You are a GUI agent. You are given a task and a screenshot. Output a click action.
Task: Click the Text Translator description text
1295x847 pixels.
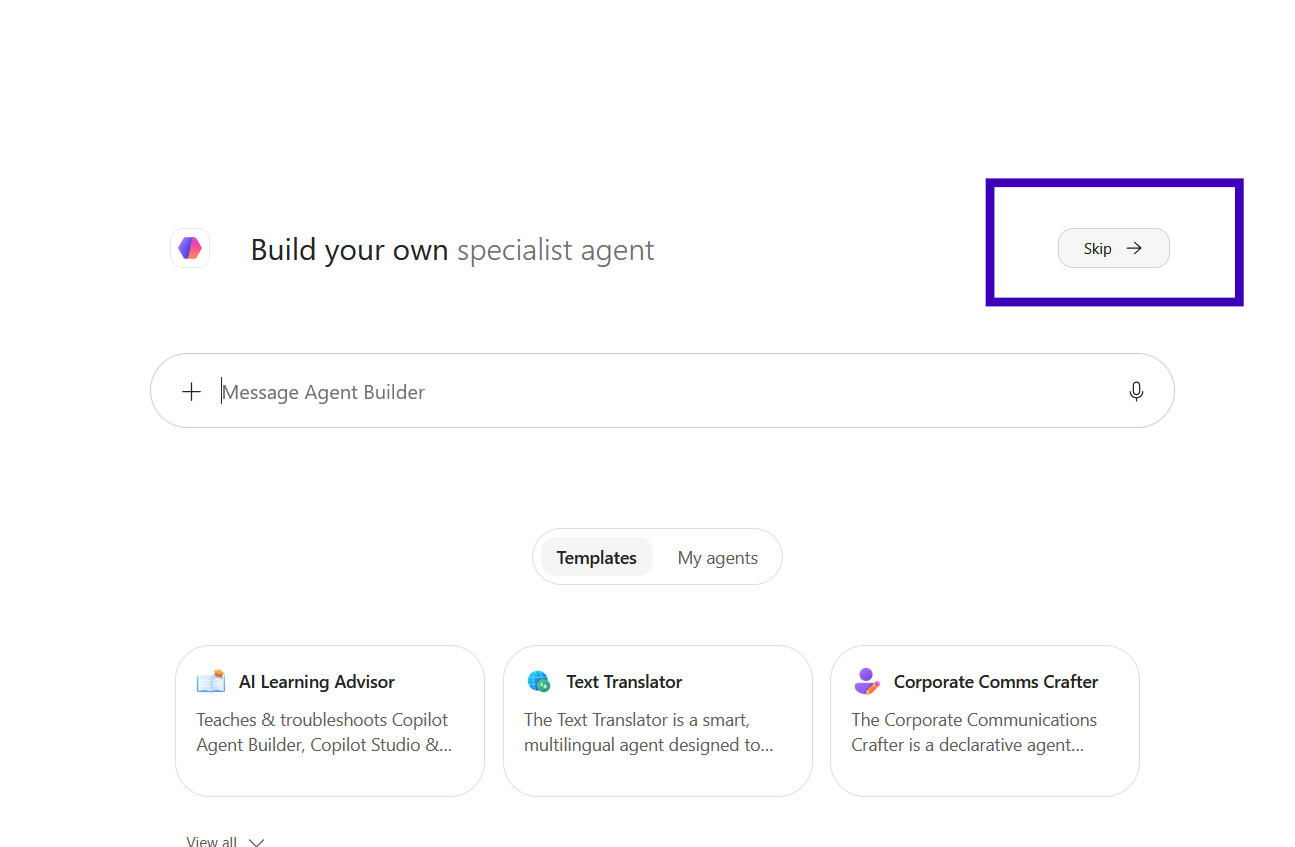650,733
